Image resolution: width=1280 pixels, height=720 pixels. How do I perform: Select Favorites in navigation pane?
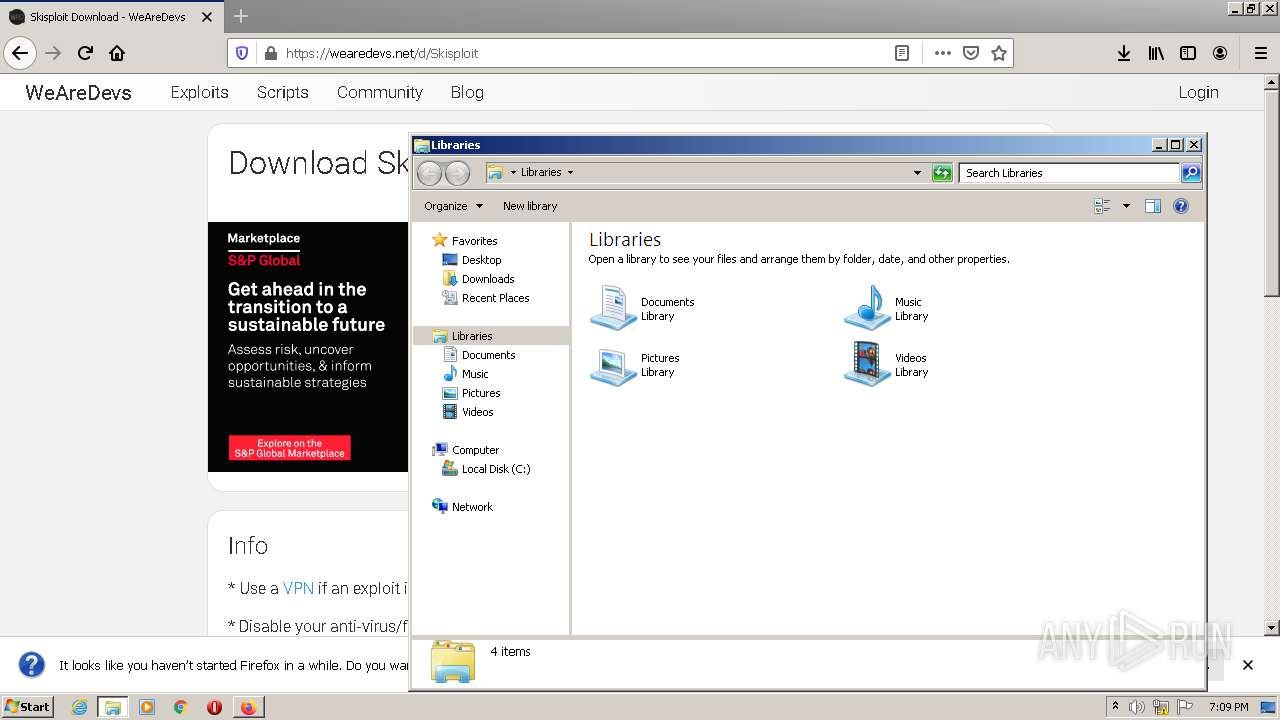click(x=474, y=241)
